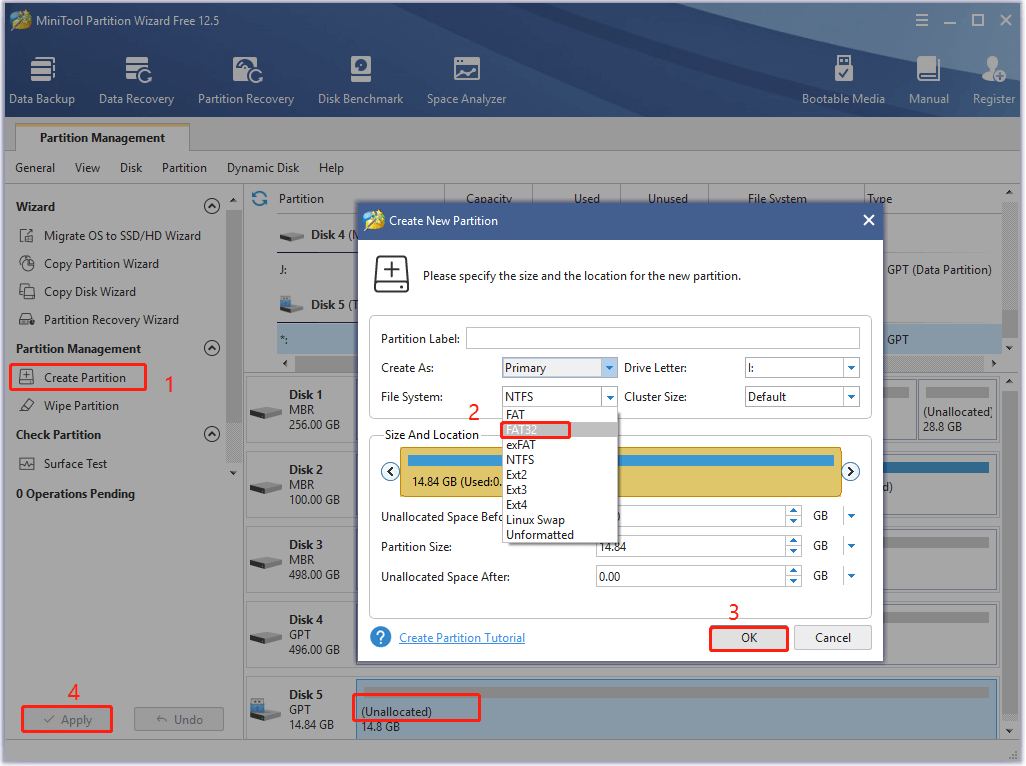Click the Migrate OS to SSD/HD Wizard icon
Image resolution: width=1026 pixels, height=766 pixels.
(27, 235)
